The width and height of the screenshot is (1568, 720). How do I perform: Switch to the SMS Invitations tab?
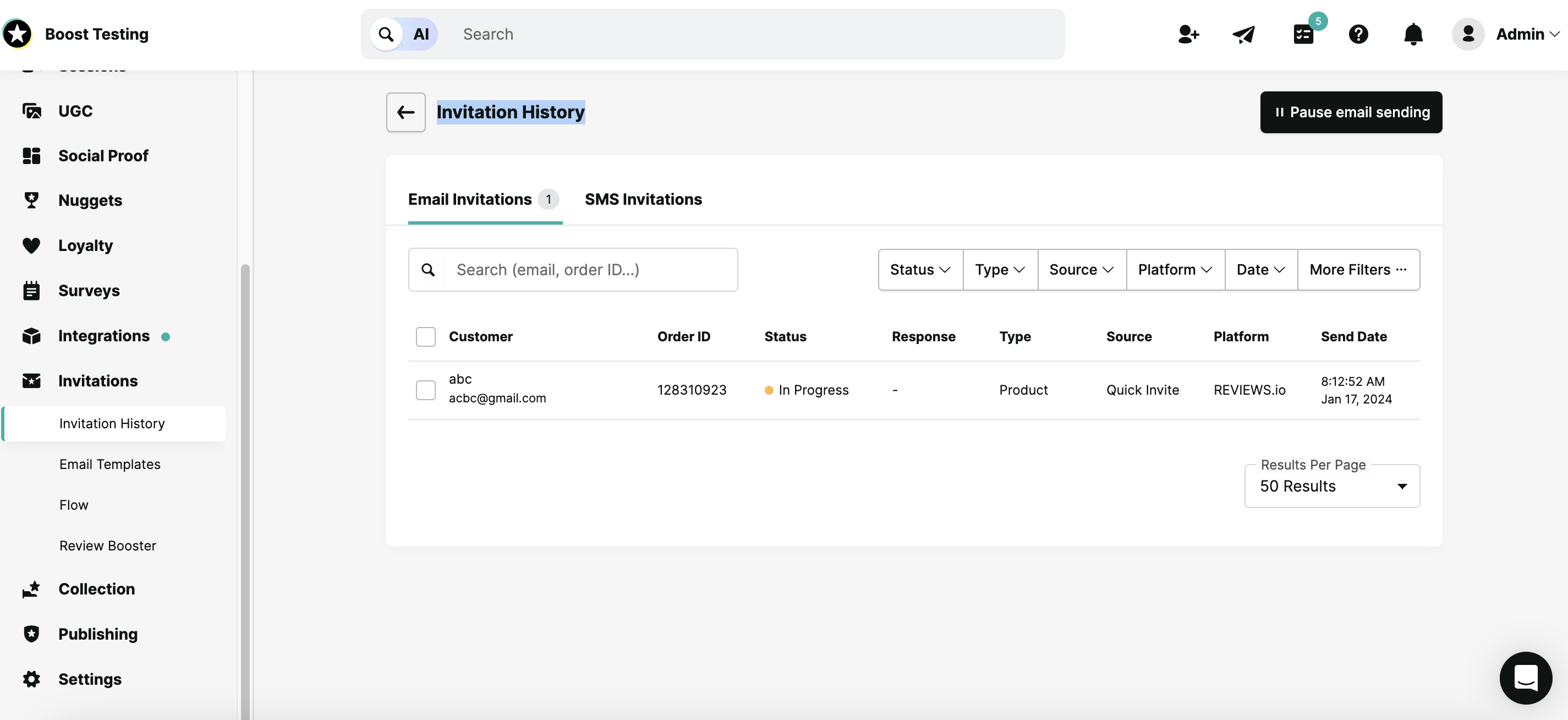point(643,199)
